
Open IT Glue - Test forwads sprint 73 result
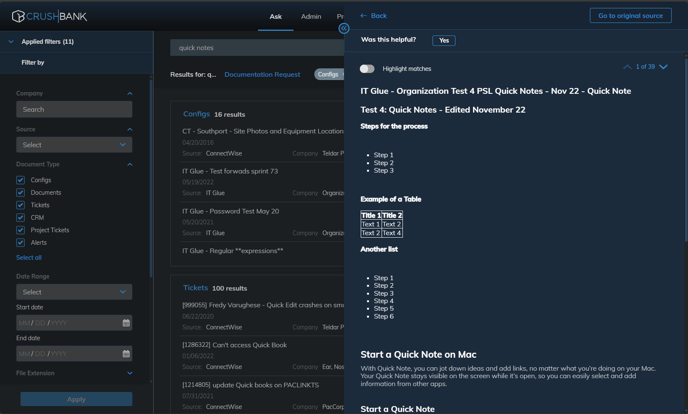[x=230, y=171]
